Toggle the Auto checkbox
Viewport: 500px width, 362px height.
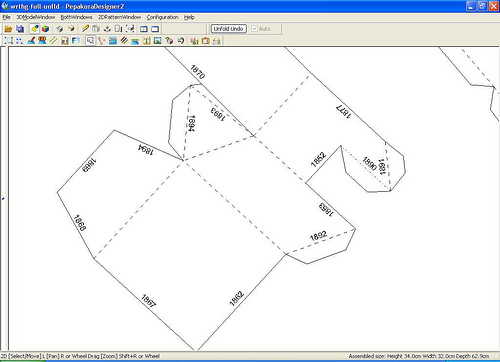(255, 29)
